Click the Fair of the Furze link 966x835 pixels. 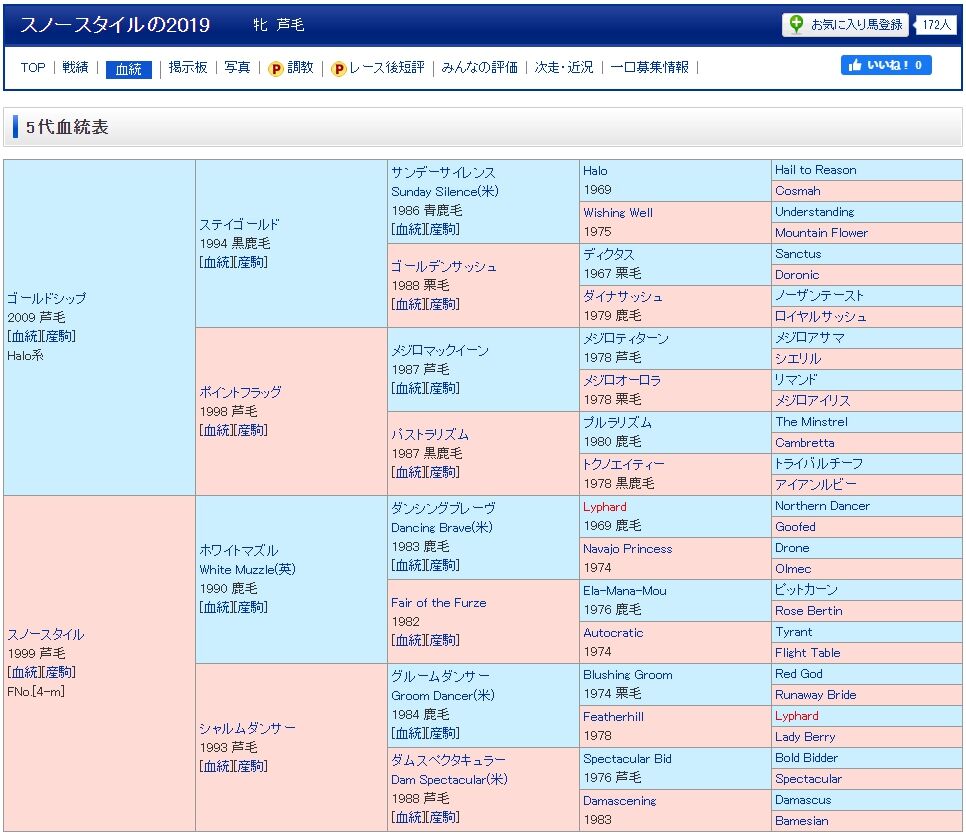pyautogui.click(x=439, y=603)
